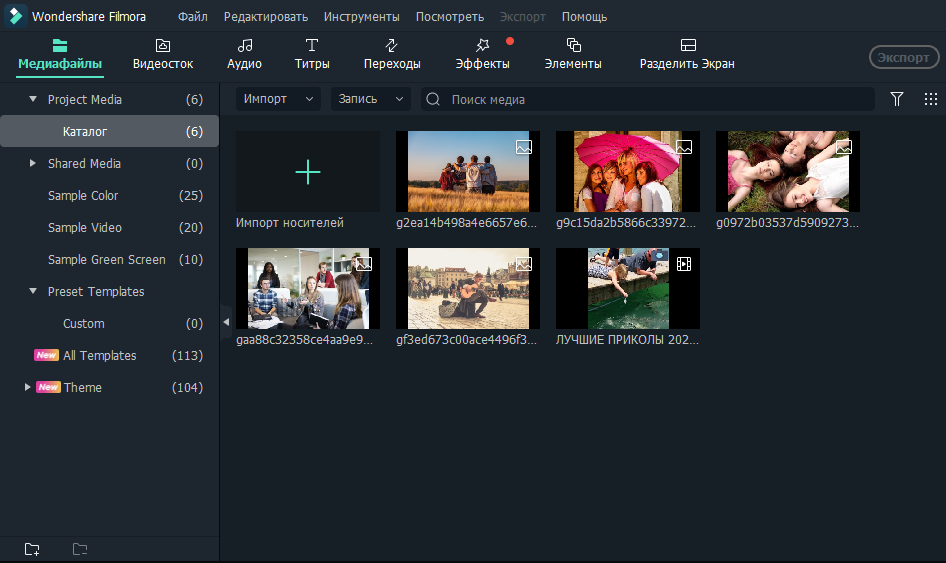Add a new folder with bottom icon
946x563 pixels.
coord(32,549)
